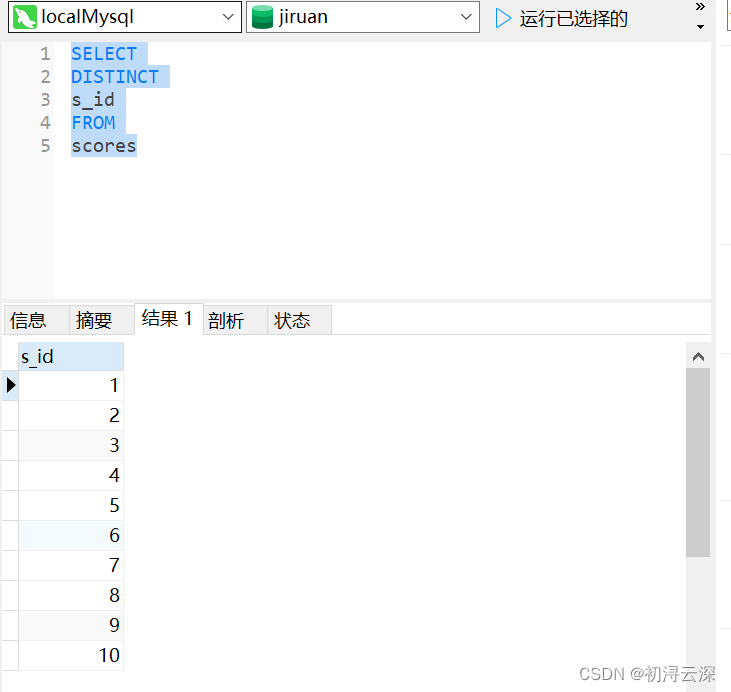
Task: Select result cell with value 10
Action: (71, 656)
